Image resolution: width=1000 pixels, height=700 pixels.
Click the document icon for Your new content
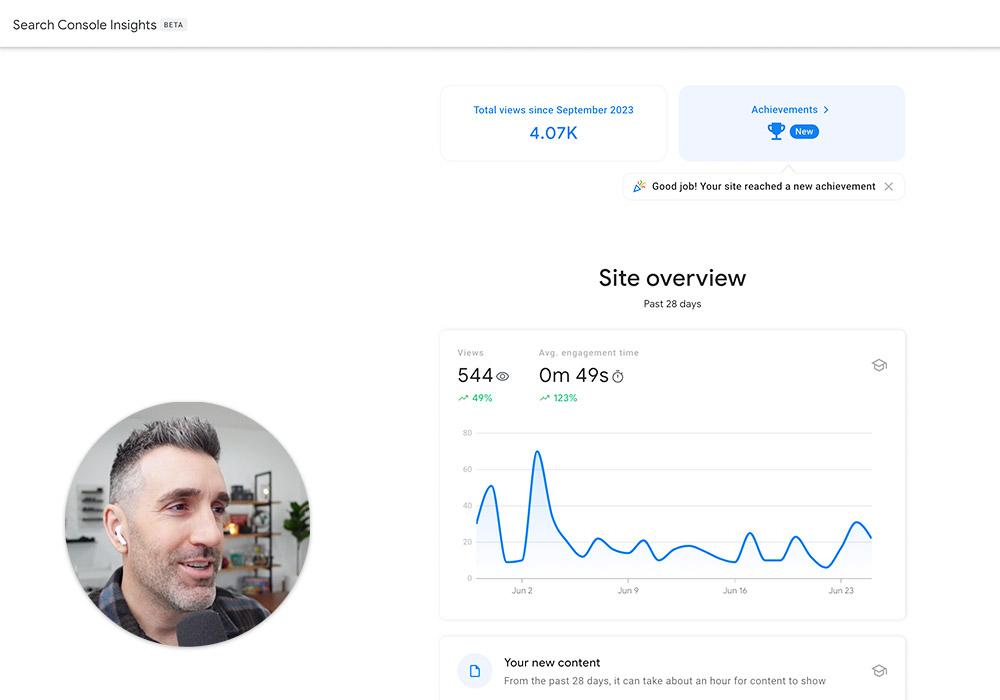click(474, 671)
